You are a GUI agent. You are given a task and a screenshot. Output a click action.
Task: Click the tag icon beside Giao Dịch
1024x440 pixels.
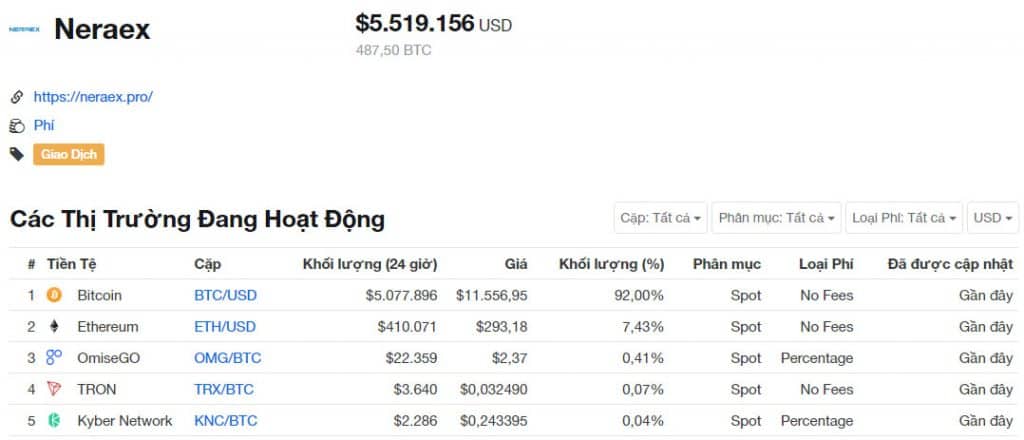(x=16, y=154)
